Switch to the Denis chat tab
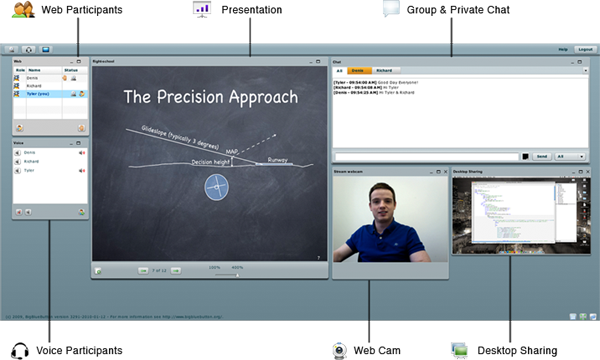This screenshot has height=360, width=600. pos(359,71)
